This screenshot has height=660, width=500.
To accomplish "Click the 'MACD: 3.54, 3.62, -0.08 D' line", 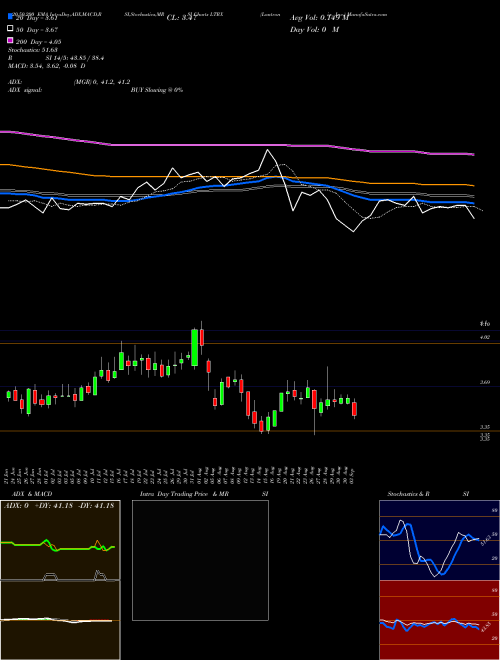I will click(47, 66).
